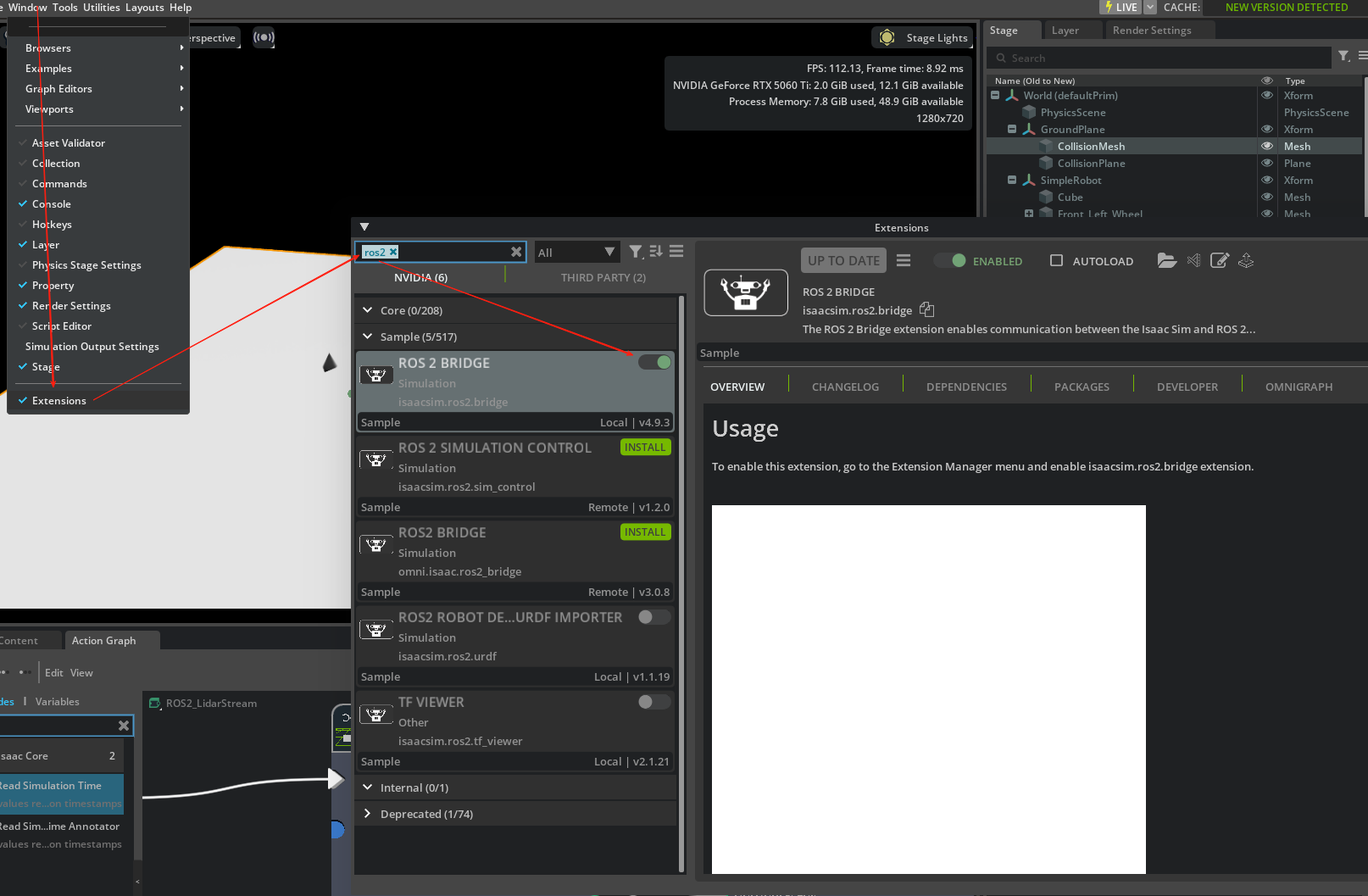Toggle the ENABLED switch in extension details
This screenshot has height=896, width=1368.
coord(950,261)
